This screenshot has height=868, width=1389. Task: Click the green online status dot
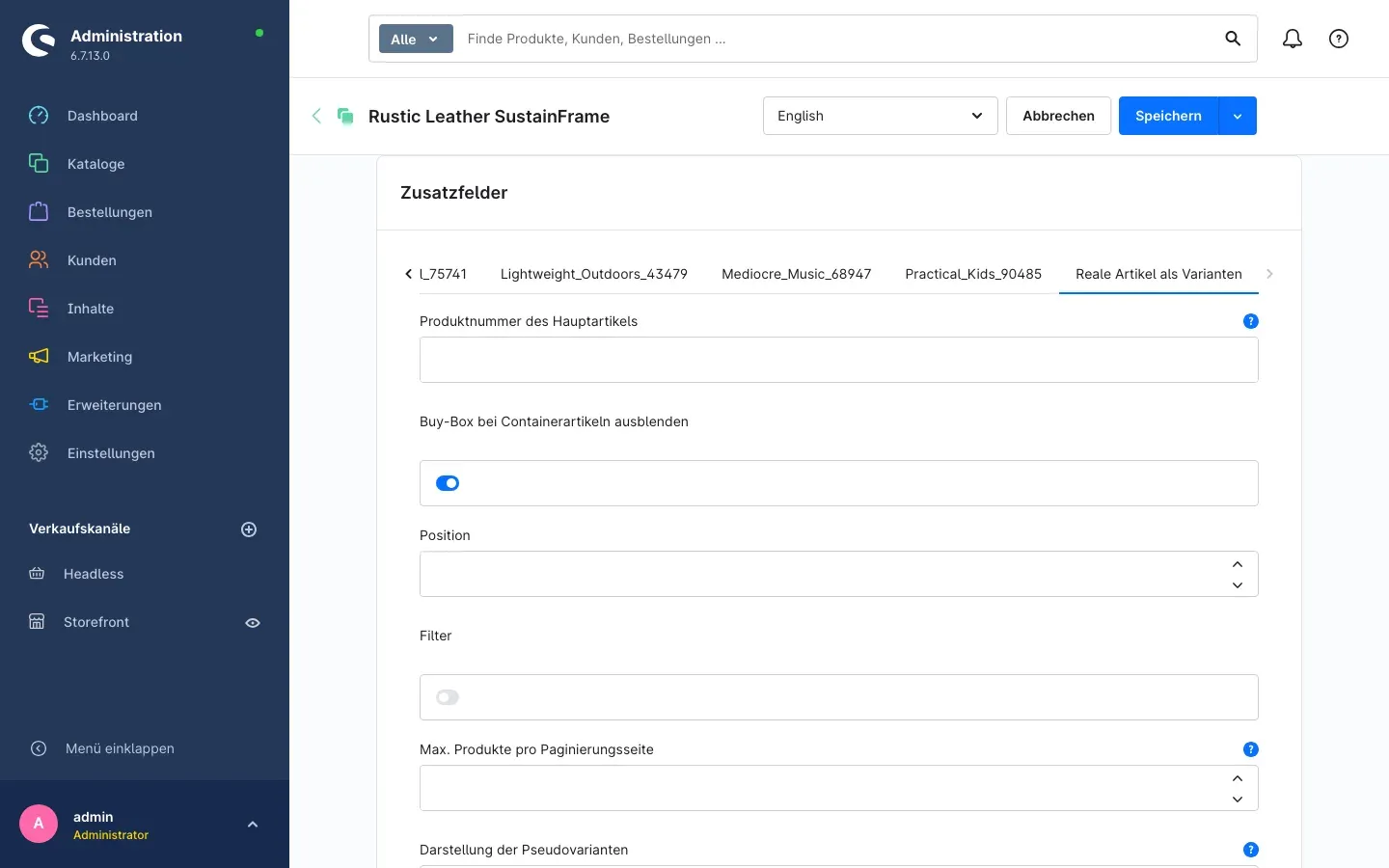[x=259, y=33]
